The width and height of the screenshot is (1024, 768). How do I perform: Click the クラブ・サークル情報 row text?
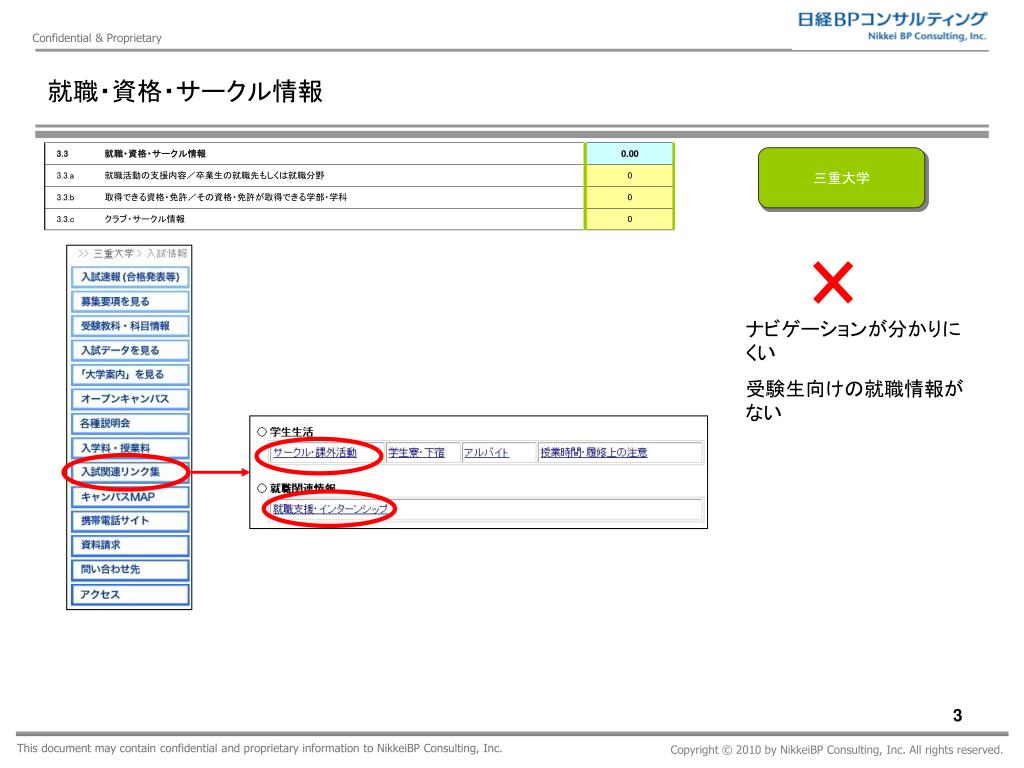pos(144,219)
